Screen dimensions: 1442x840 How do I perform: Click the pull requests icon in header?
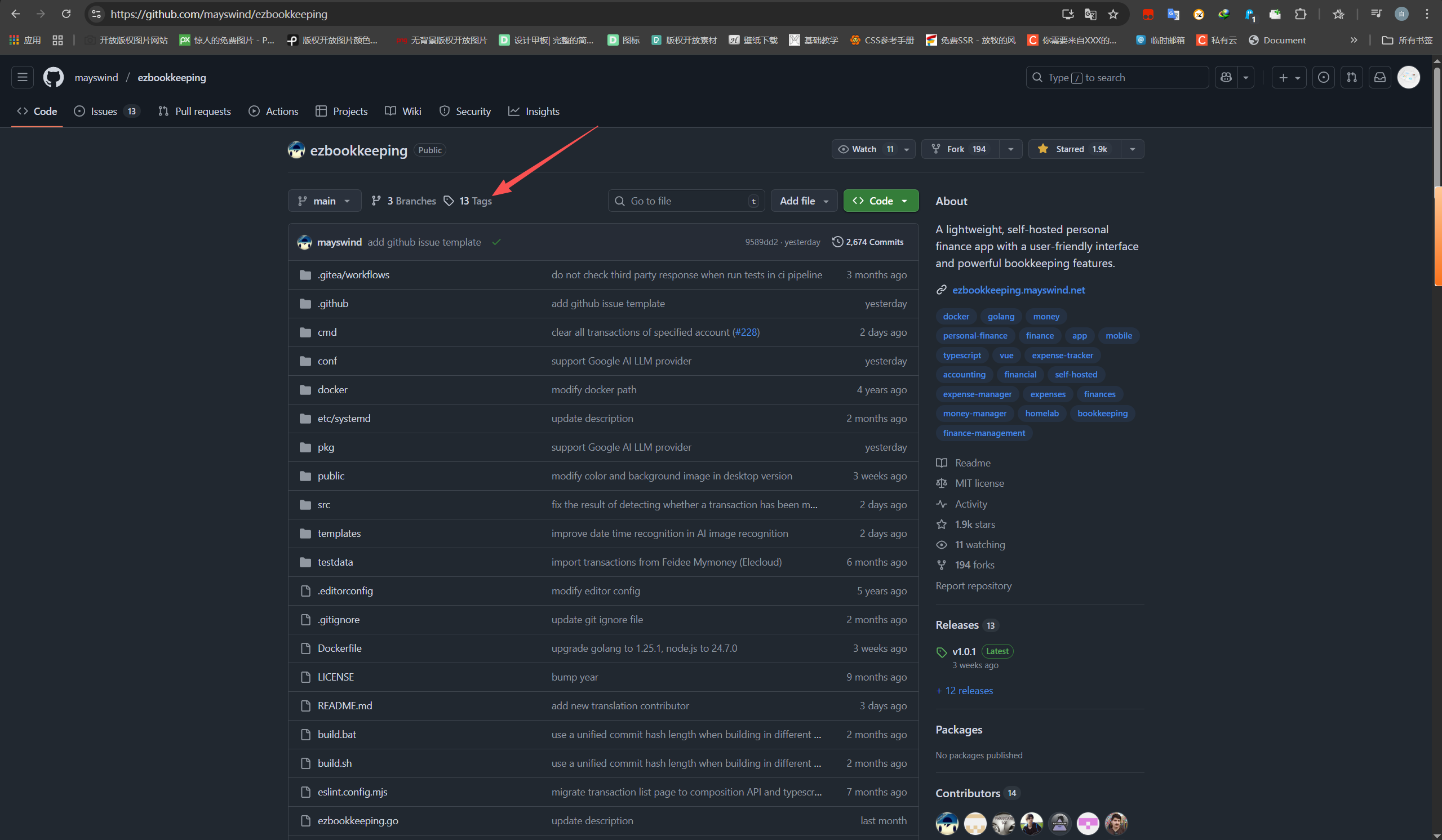1351,77
